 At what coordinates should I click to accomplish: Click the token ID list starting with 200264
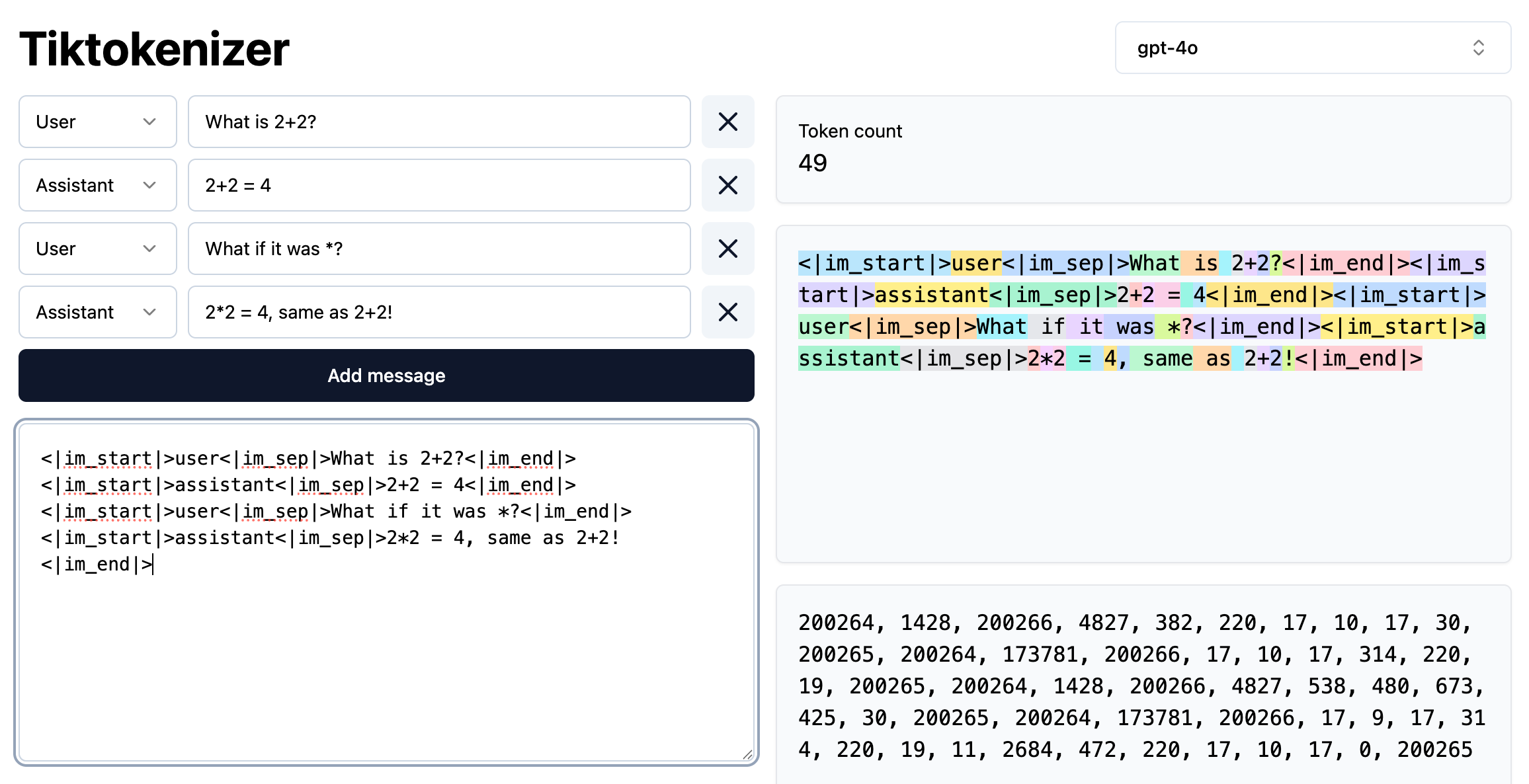pyautogui.click(x=1141, y=686)
